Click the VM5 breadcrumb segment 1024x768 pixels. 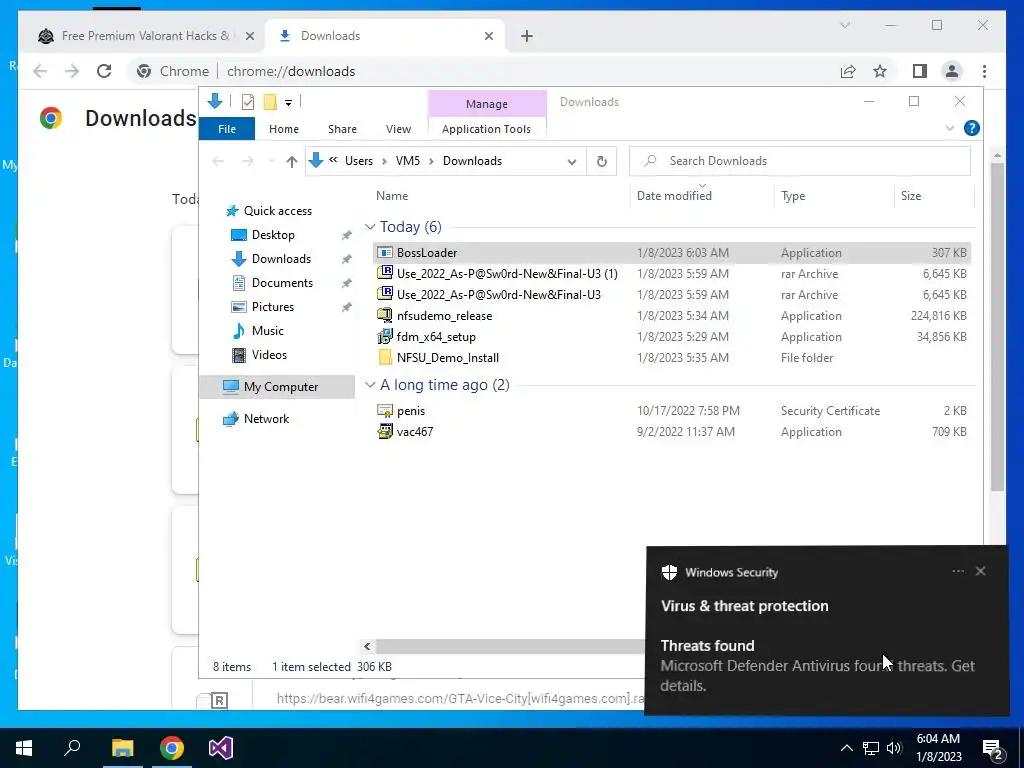click(408, 161)
